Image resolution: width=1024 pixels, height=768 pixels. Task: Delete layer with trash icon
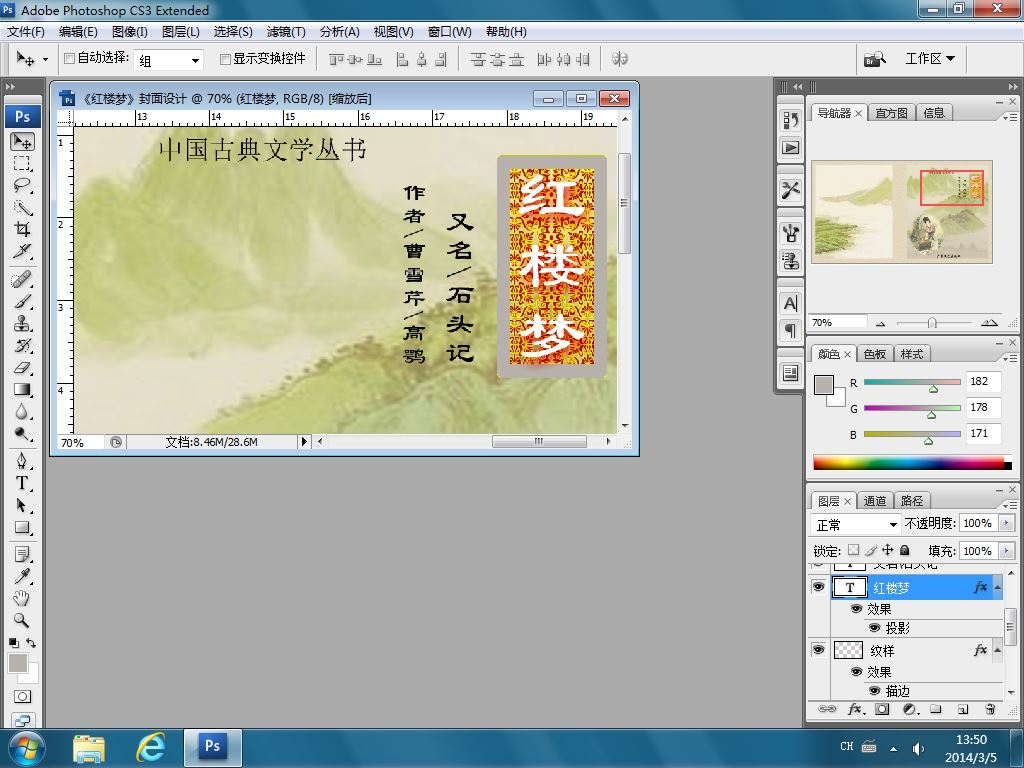(x=990, y=709)
